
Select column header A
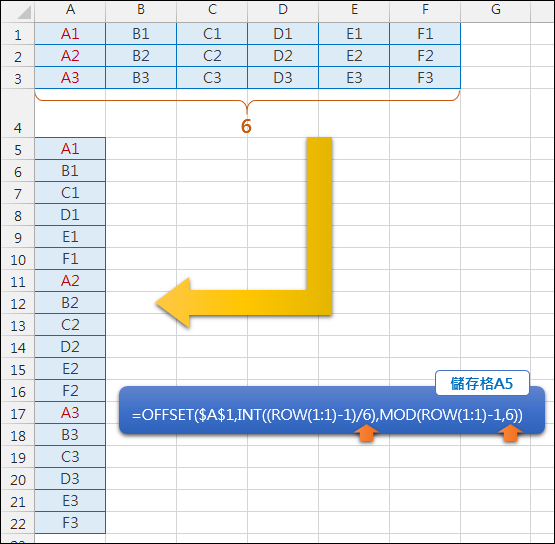pos(70,11)
